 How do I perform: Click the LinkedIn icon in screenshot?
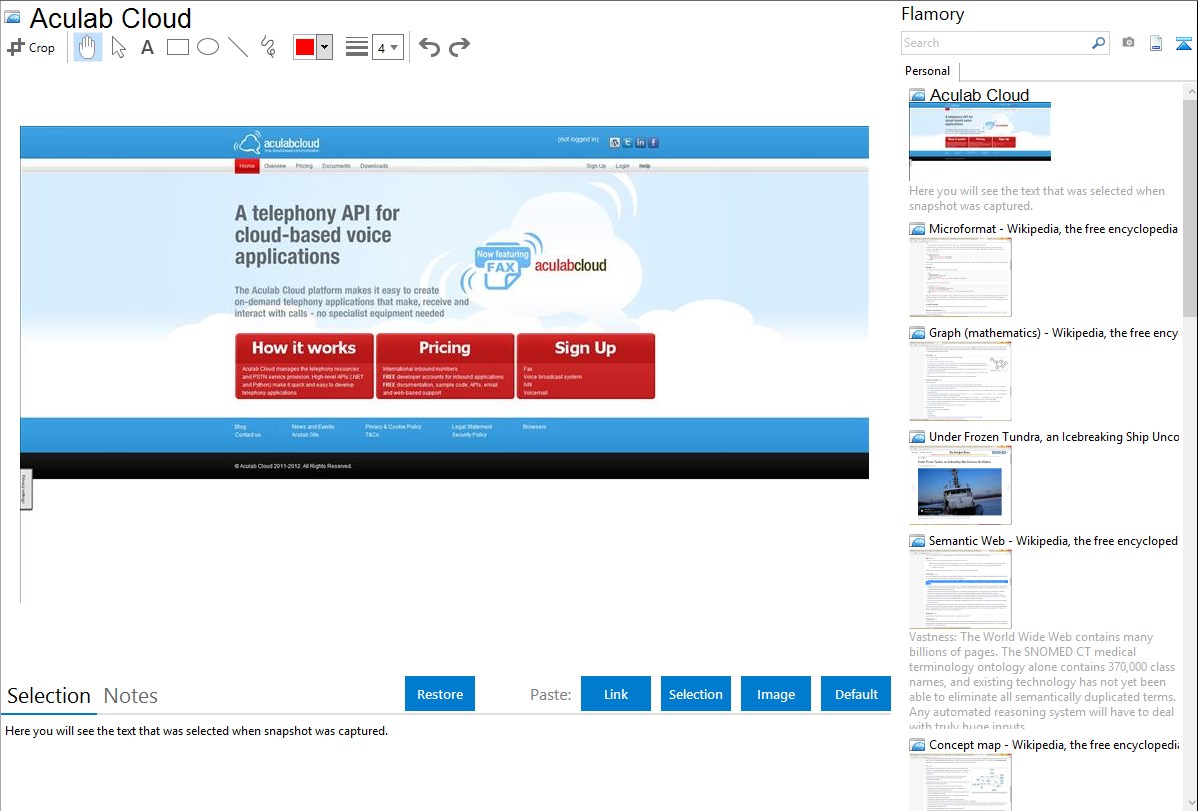point(640,142)
